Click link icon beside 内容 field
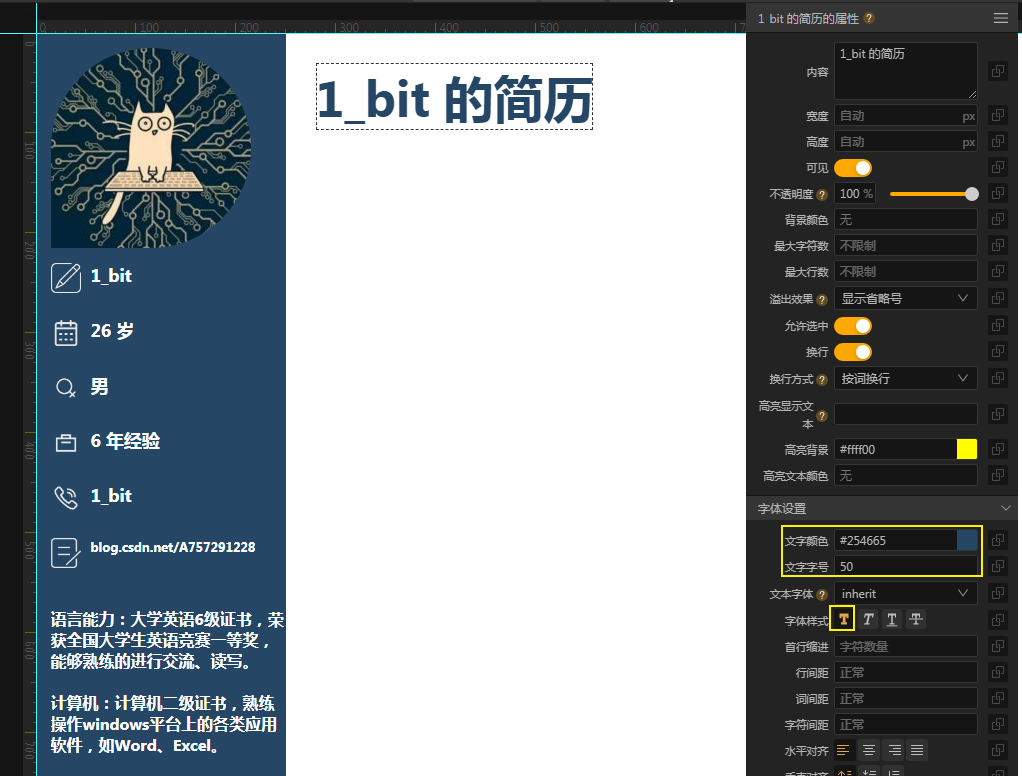Image resolution: width=1022 pixels, height=776 pixels. tap(997, 70)
